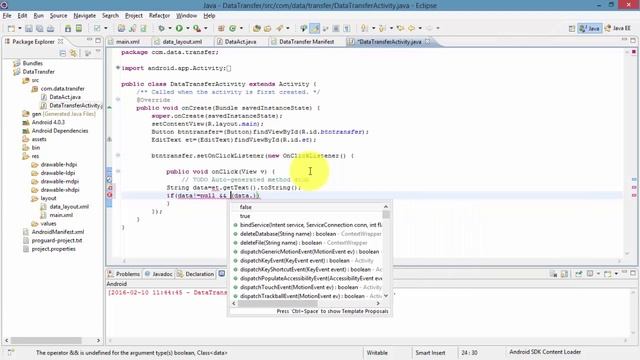The height and width of the screenshot is (360, 640).
Task: Open the Problems view tab
Action: coord(124,274)
